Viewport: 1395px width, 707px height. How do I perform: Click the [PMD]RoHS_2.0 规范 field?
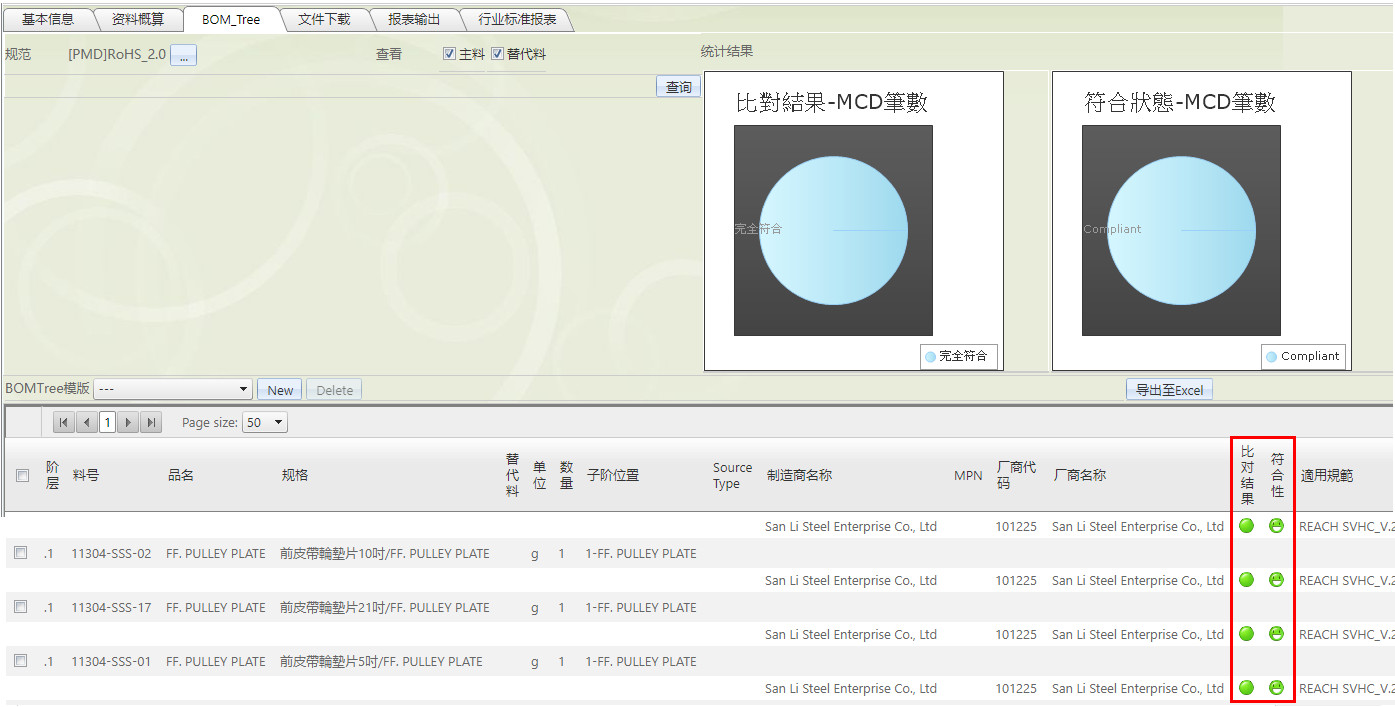pyautogui.click(x=117, y=55)
